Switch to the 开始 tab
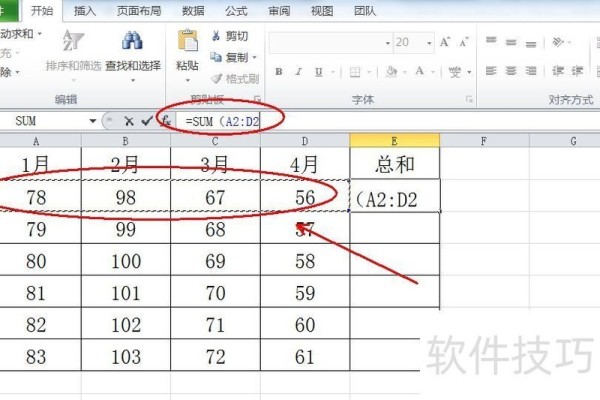Image resolution: width=600 pixels, height=400 pixels. pyautogui.click(x=42, y=11)
